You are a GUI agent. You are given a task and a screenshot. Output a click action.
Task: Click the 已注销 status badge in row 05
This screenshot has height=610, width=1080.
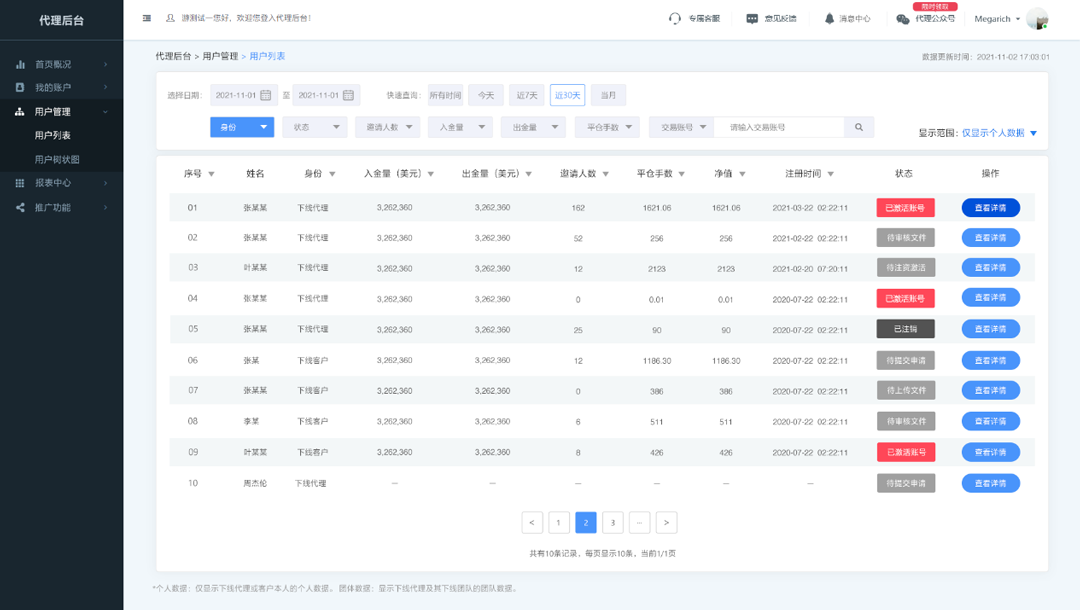click(906, 329)
